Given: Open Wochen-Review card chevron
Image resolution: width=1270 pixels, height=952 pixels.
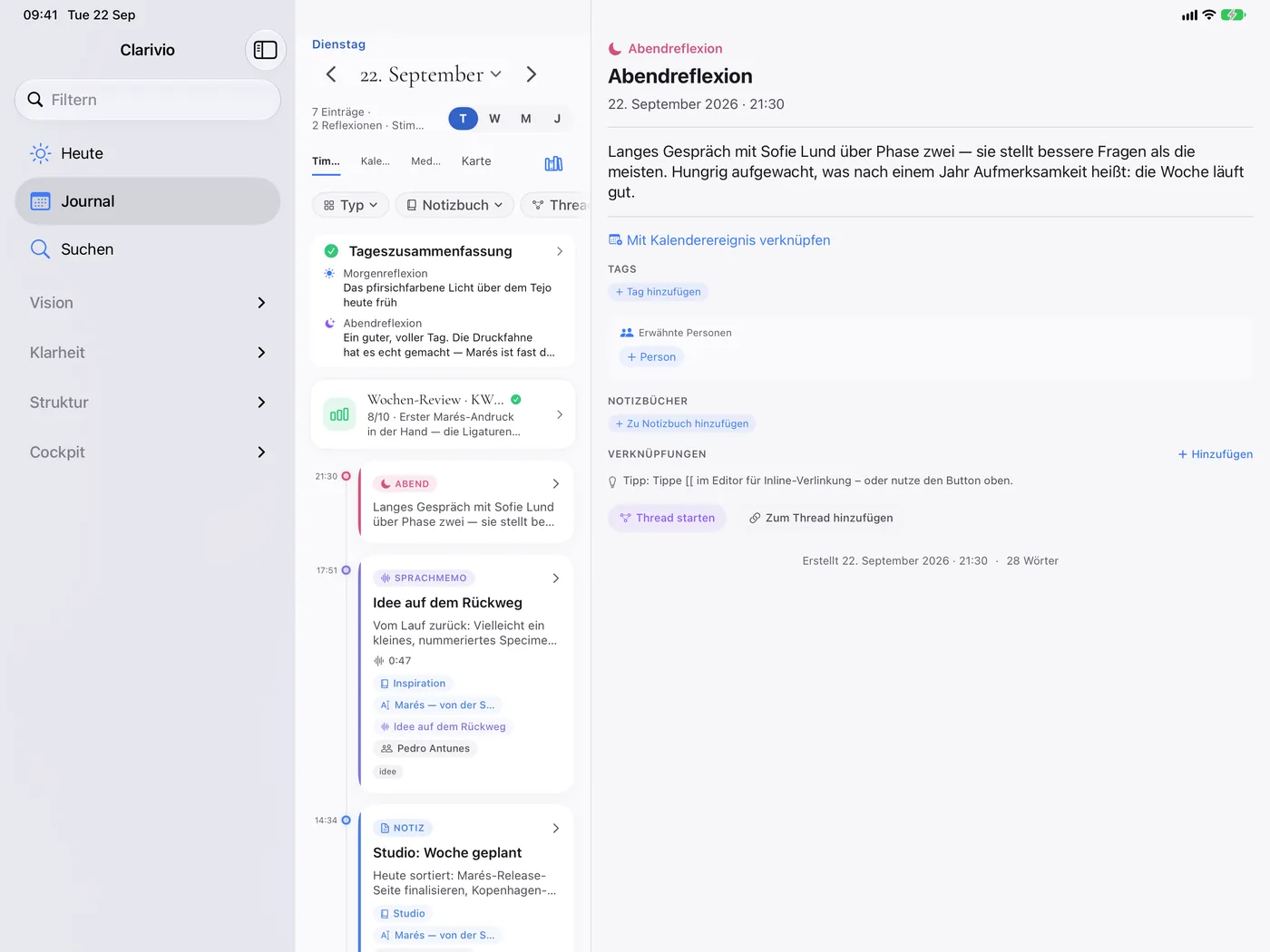Looking at the screenshot, I should tap(560, 414).
